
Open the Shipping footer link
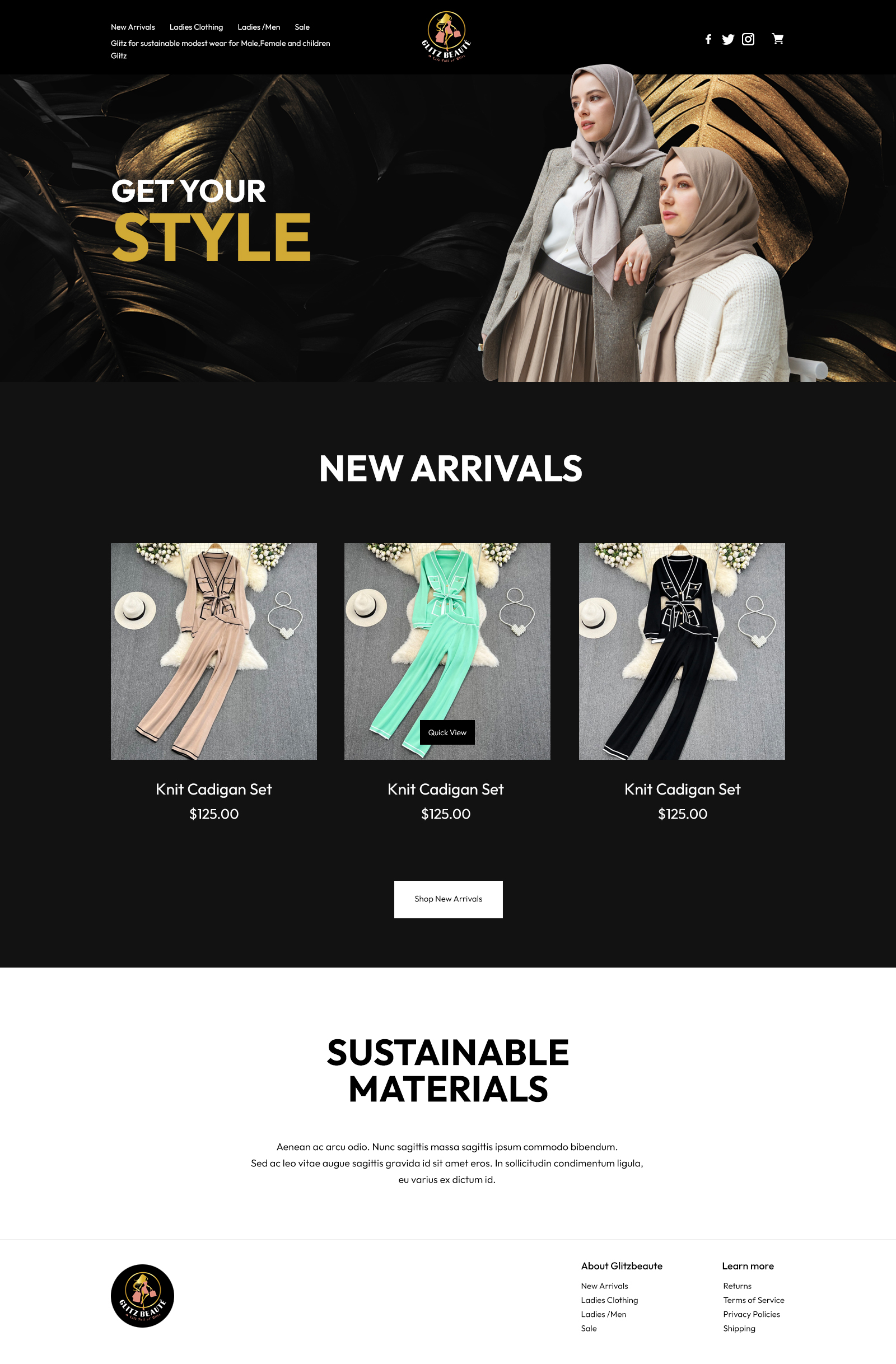740,1329
